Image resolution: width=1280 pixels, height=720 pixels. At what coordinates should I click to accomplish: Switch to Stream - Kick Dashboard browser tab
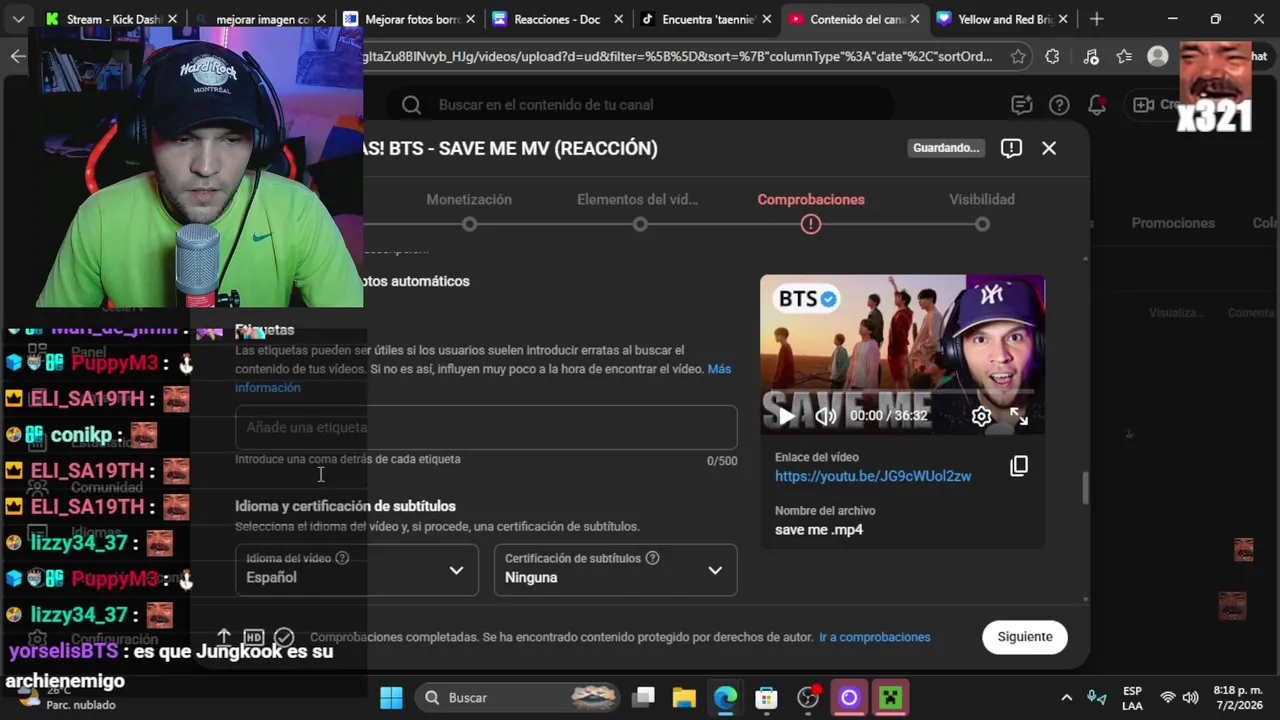click(x=112, y=19)
